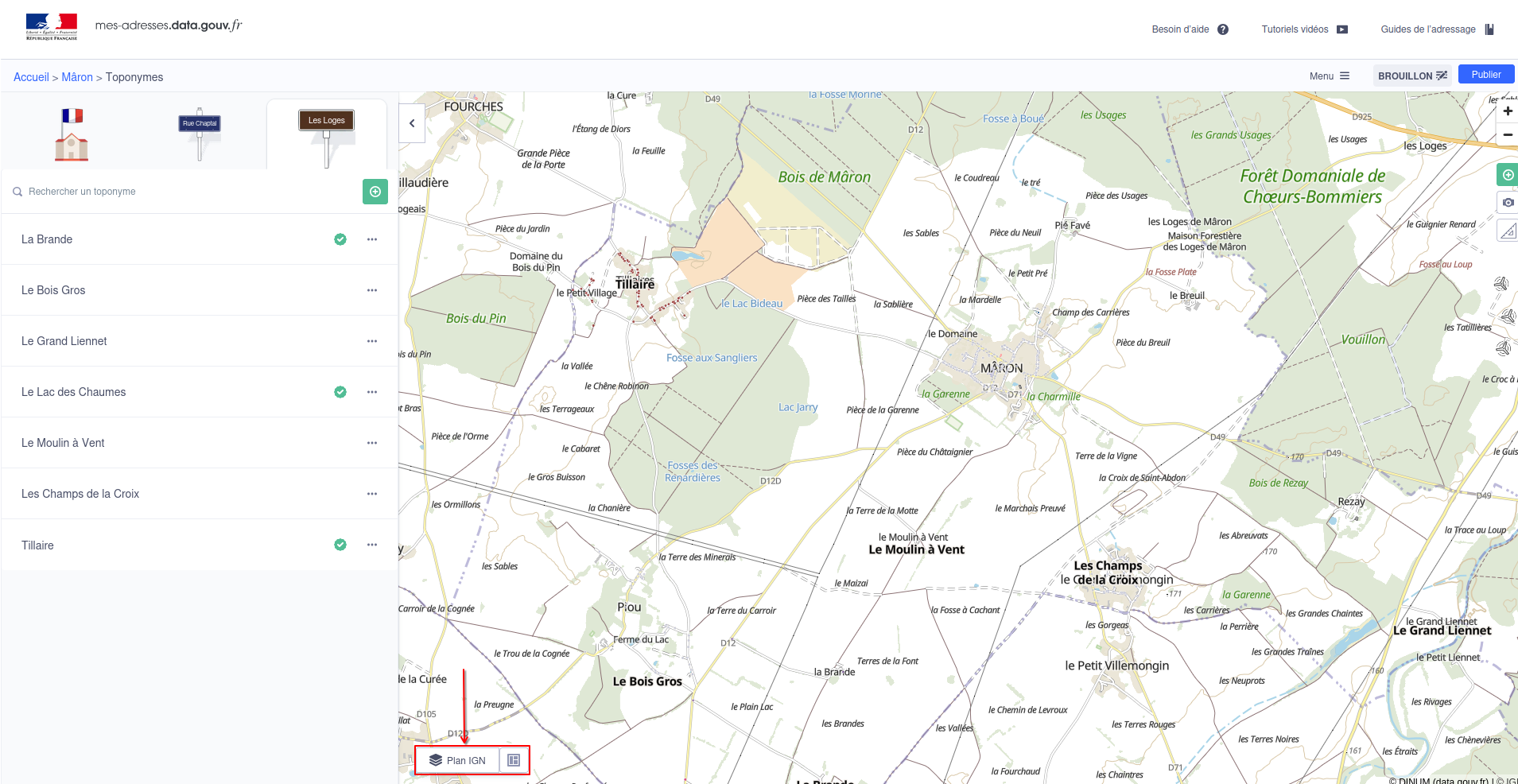Zoom in on the map
This screenshot has height=784, width=1518.
tap(1507, 111)
